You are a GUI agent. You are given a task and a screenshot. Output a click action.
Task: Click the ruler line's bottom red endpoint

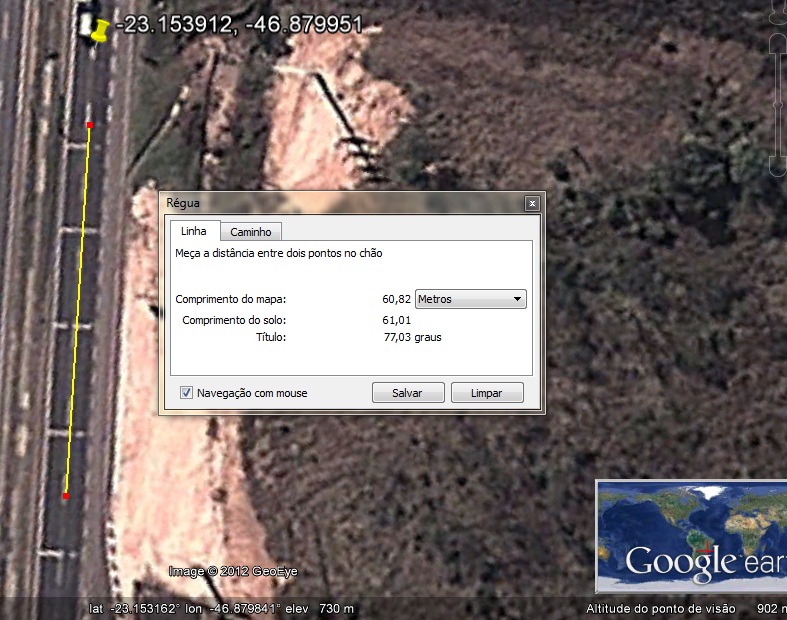coord(66,496)
